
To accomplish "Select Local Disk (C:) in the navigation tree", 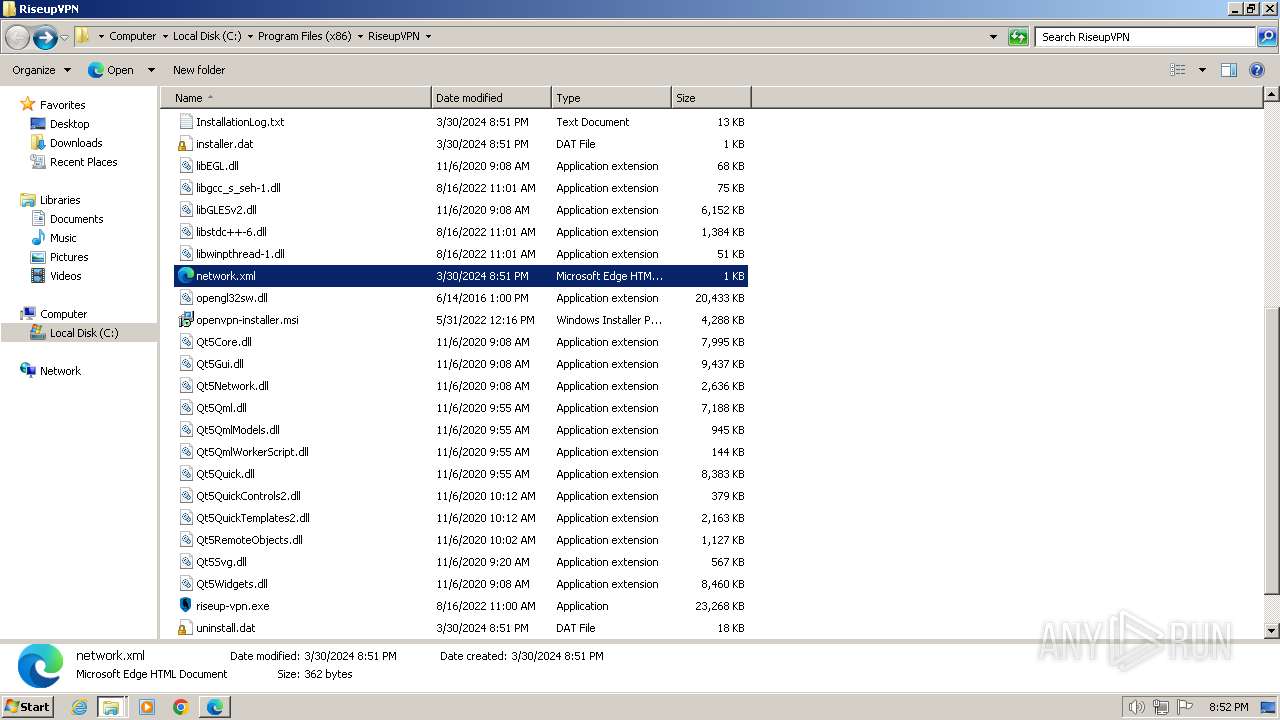I will 84,333.
